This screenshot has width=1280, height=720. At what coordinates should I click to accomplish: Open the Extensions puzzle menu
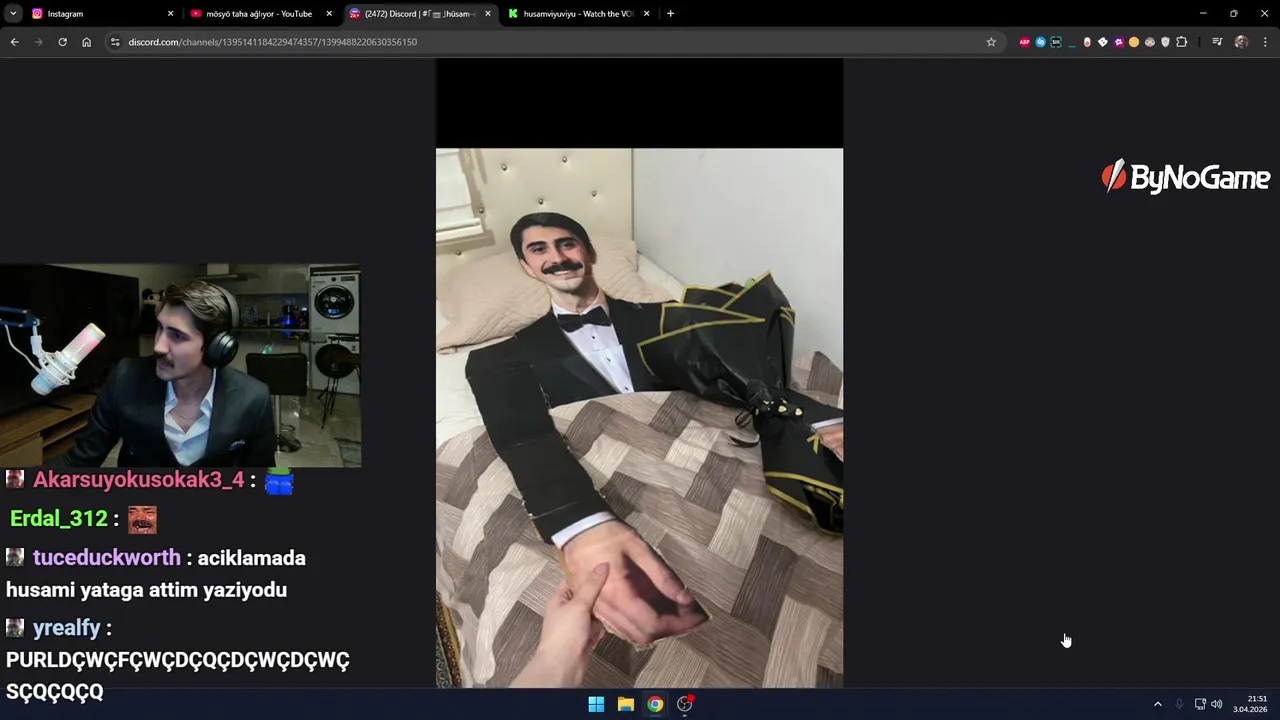tap(1181, 42)
